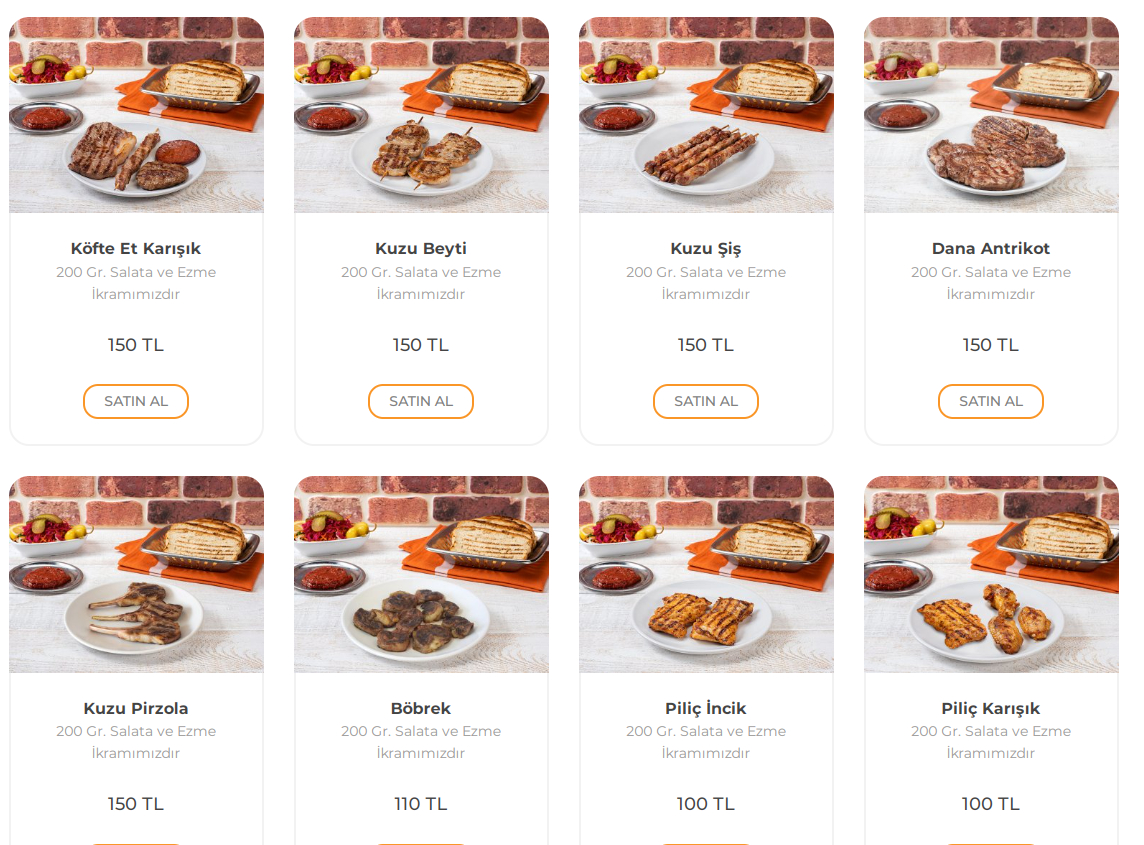
Task: Click SATIN AL for Kuzu Şiş
Action: coord(706,401)
